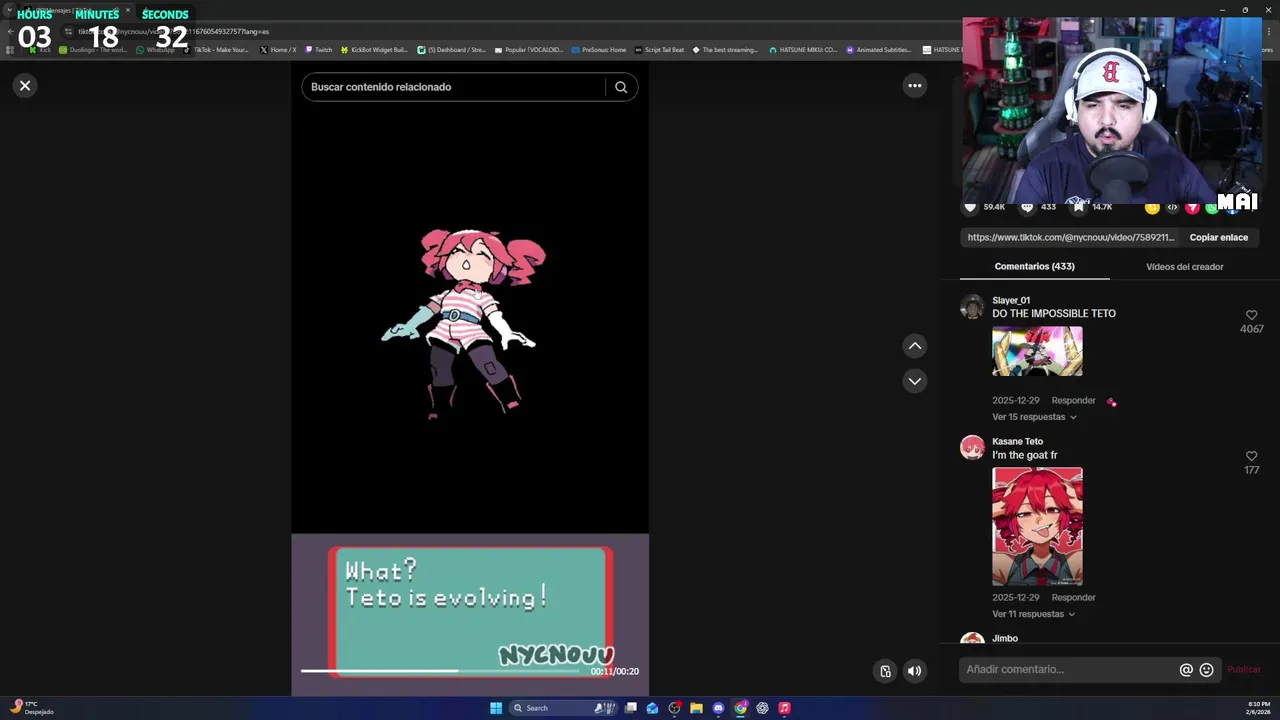Open the Twitch bookmark in the bookmarks bar
The height and width of the screenshot is (720, 1280).
click(318, 49)
